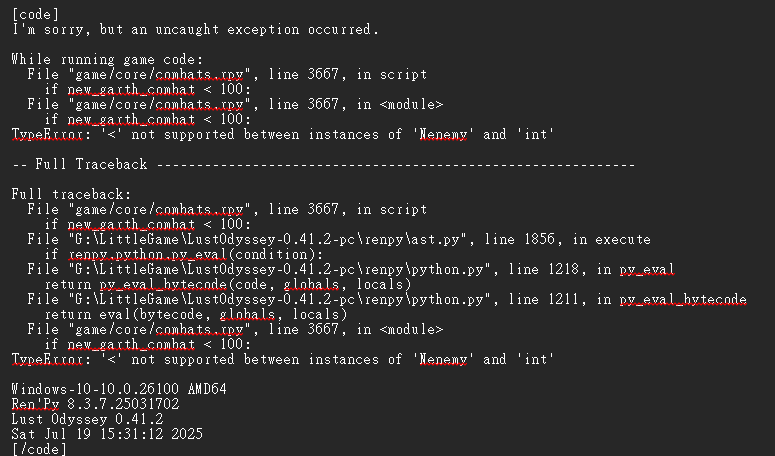Image resolution: width=775 pixels, height=456 pixels.
Task: Click the underlined Ren'Py version word
Action: point(36,405)
